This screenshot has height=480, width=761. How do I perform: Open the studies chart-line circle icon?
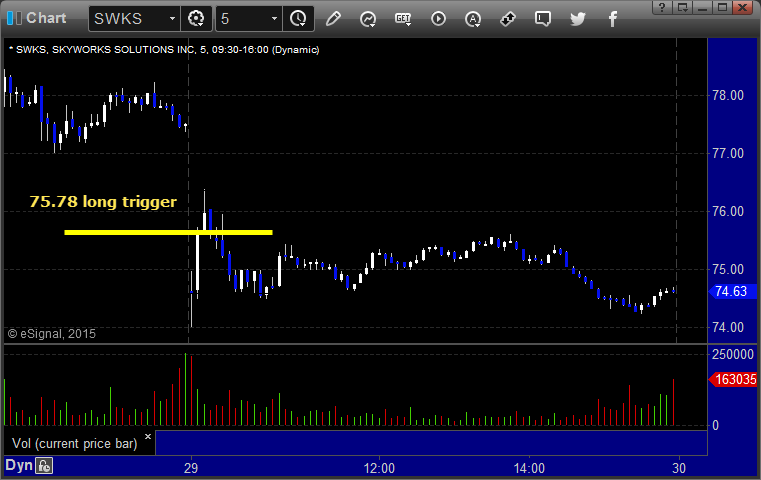(368, 19)
